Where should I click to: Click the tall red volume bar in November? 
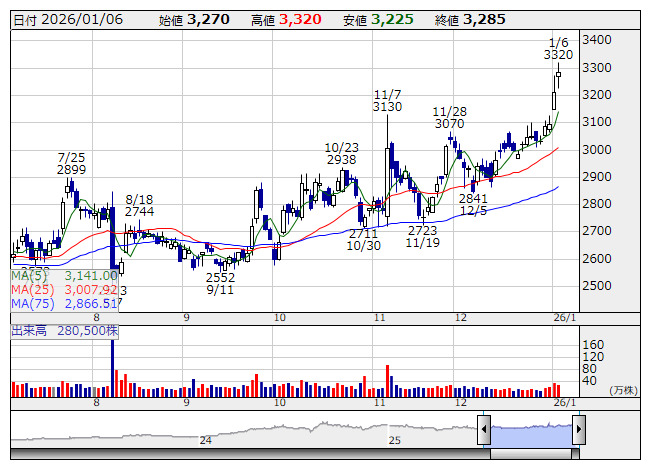point(387,381)
